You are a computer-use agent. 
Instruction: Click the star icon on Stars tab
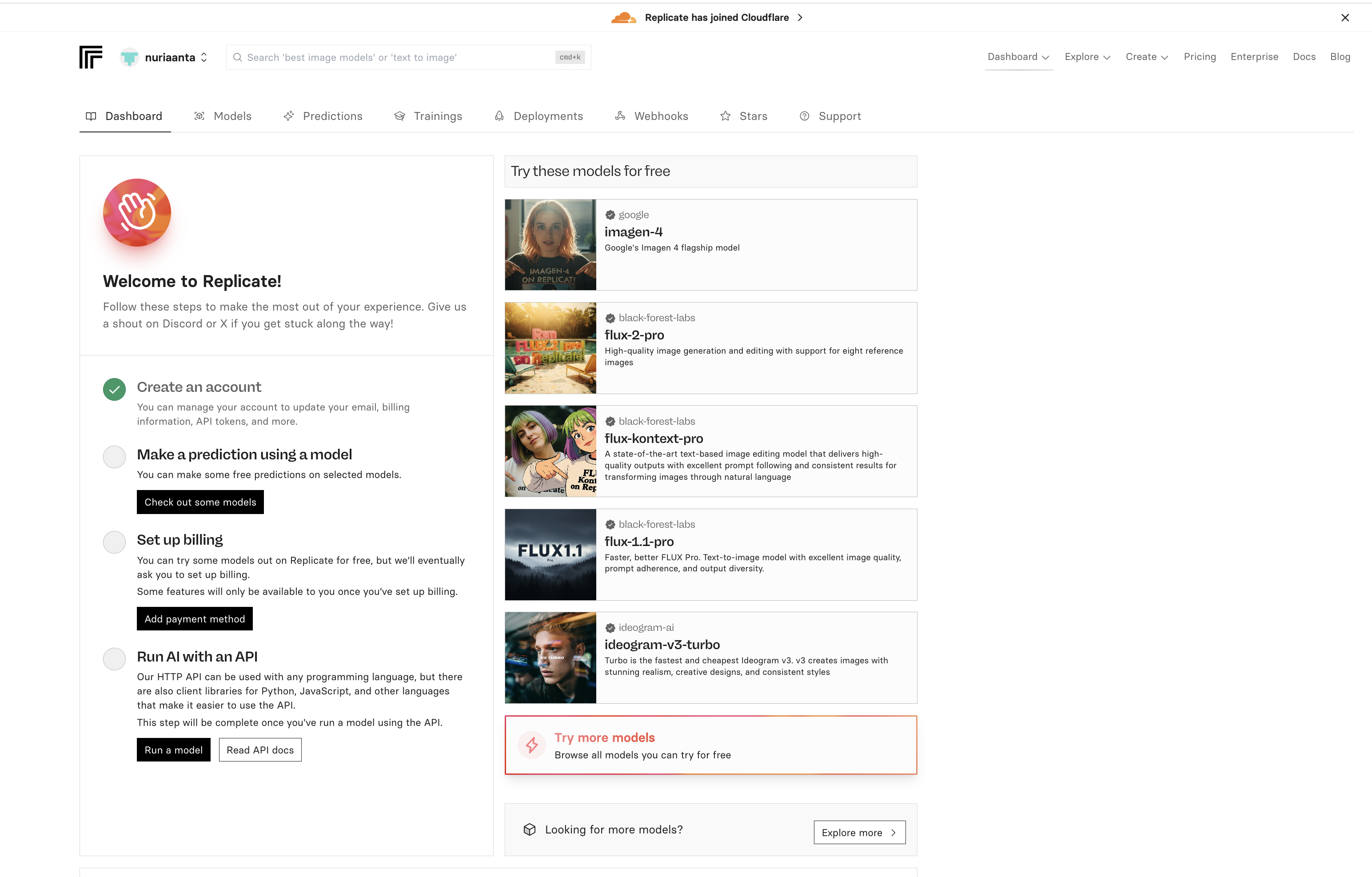coord(725,116)
